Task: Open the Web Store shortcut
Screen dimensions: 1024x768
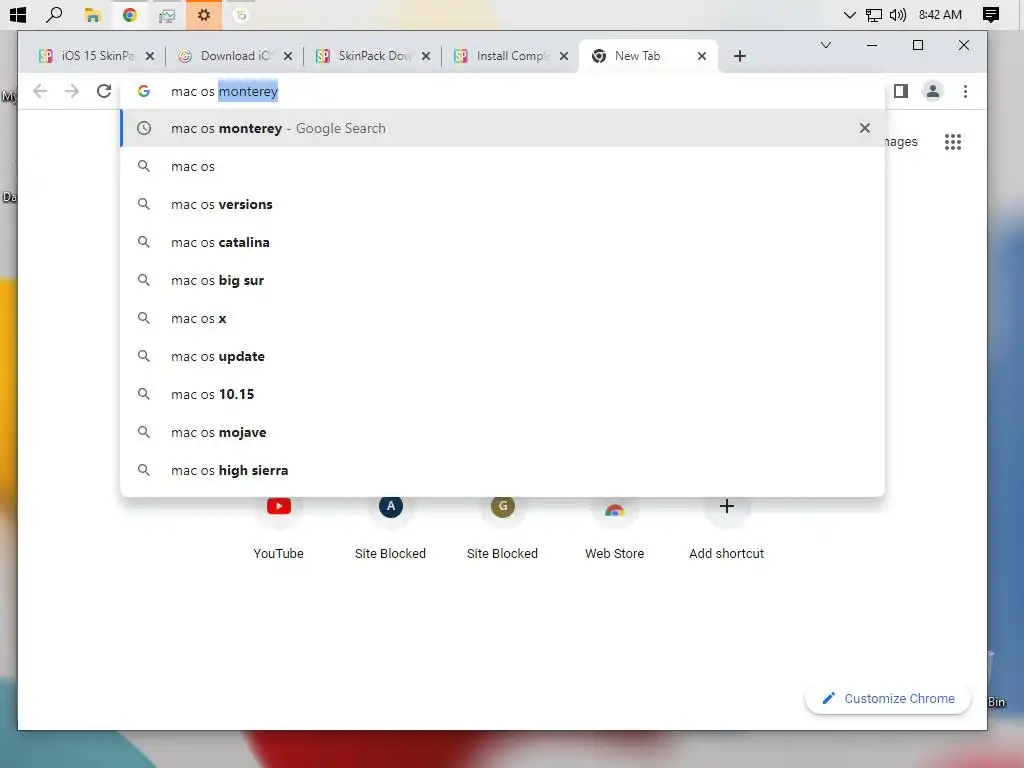Action: pos(615,528)
